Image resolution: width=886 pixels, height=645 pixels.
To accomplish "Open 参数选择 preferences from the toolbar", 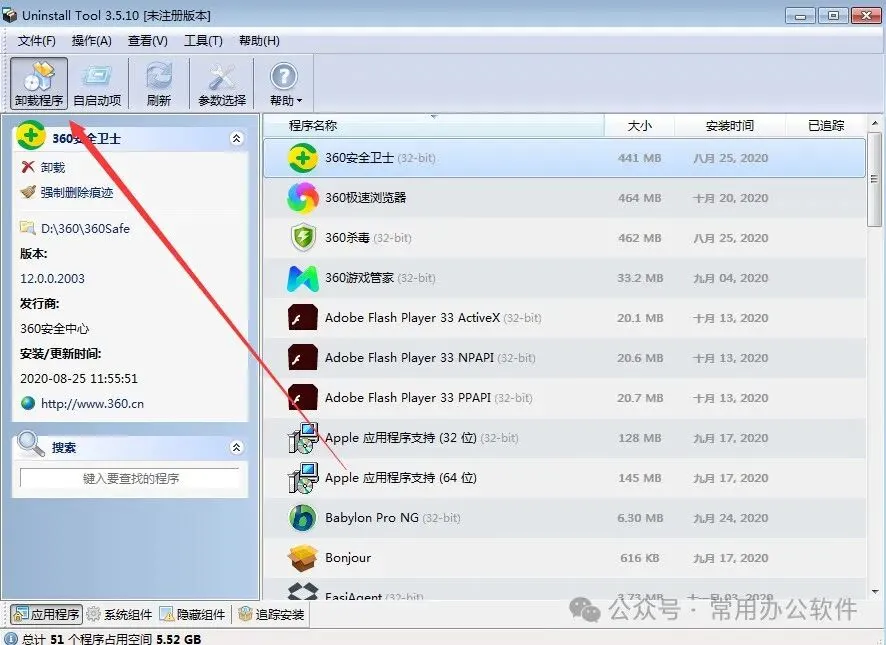I will 222,83.
